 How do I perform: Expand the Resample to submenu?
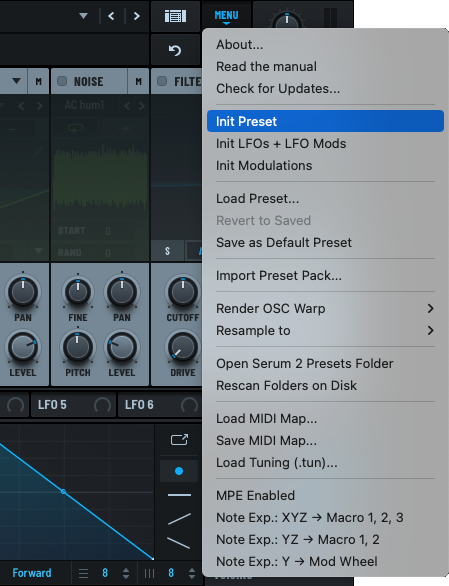pos(325,330)
